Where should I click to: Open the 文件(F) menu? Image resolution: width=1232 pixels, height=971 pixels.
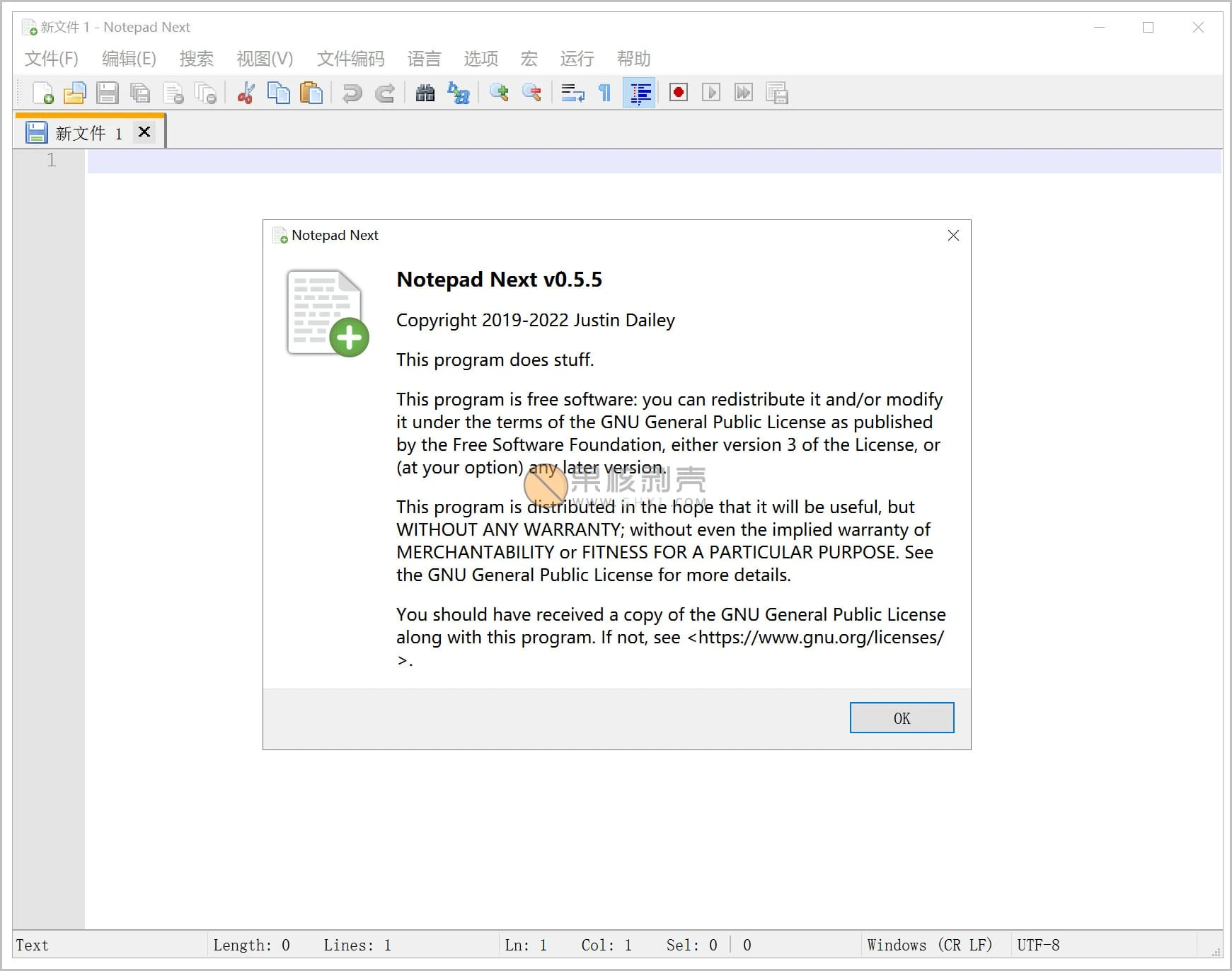click(51, 59)
